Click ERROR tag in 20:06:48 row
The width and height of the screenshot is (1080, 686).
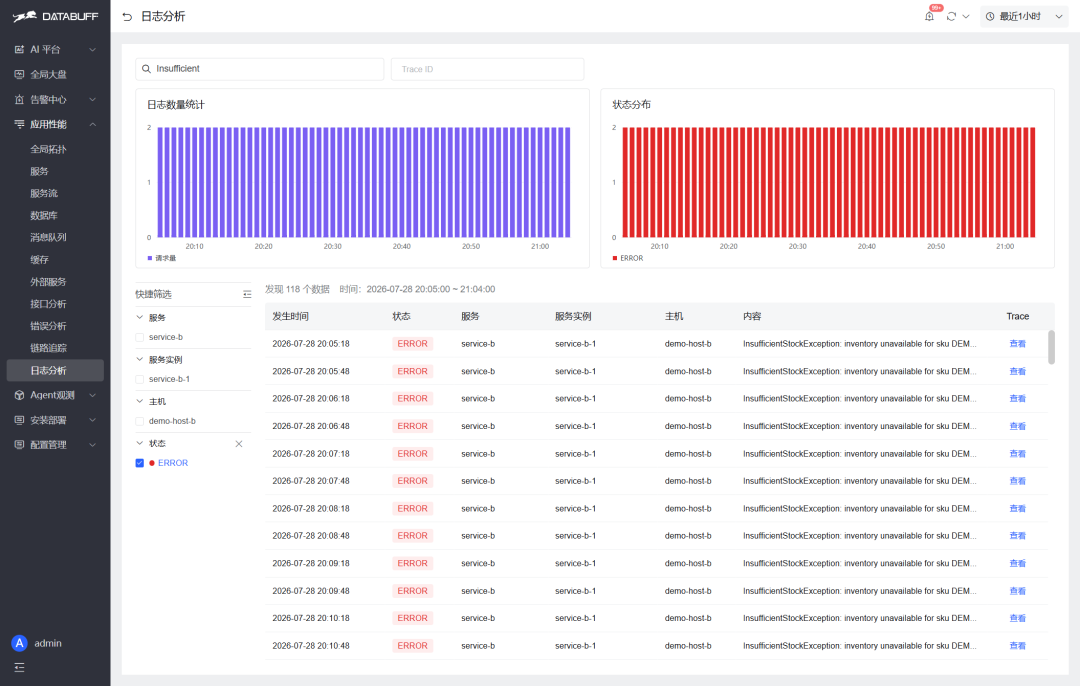tap(413, 426)
